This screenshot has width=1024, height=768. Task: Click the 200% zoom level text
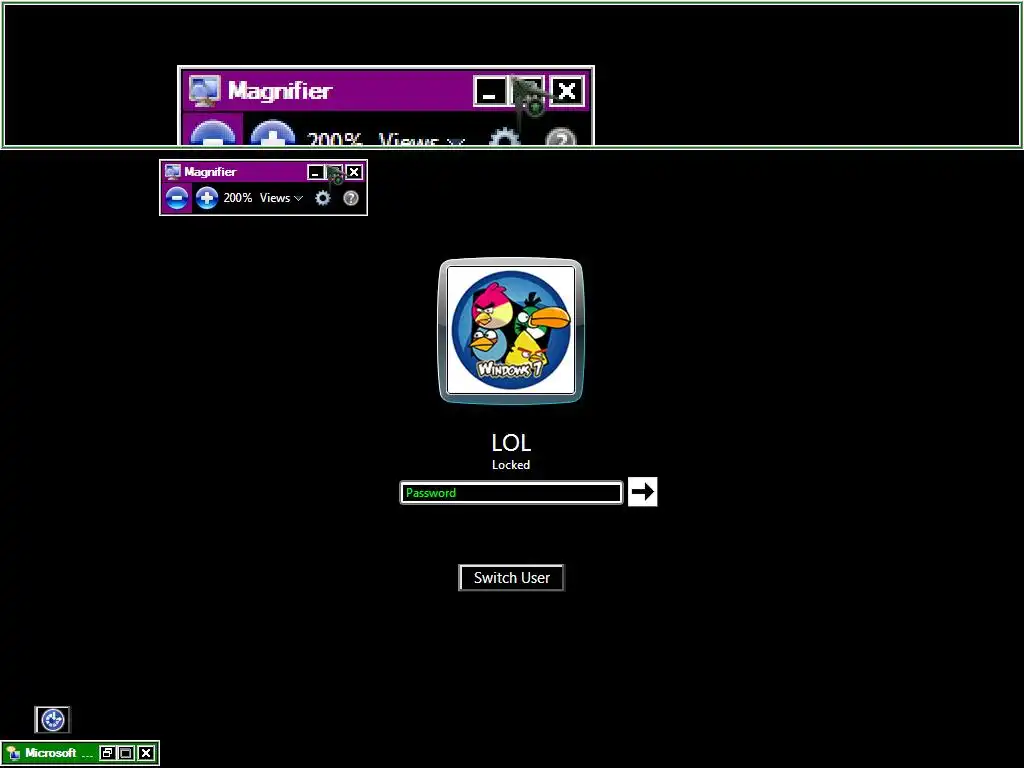(x=238, y=198)
